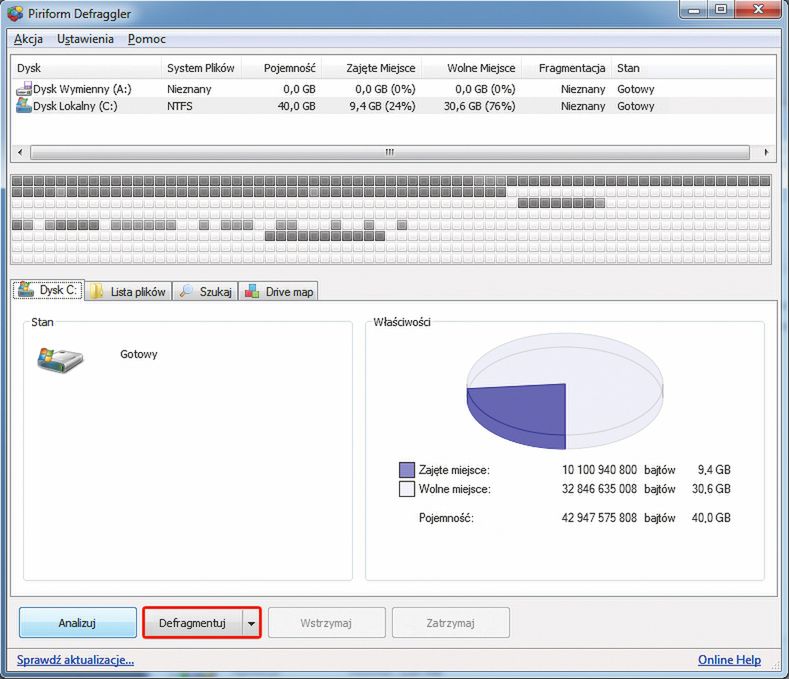Switch to the Dysk C: tab
The height and width of the screenshot is (679, 789).
tap(48, 290)
